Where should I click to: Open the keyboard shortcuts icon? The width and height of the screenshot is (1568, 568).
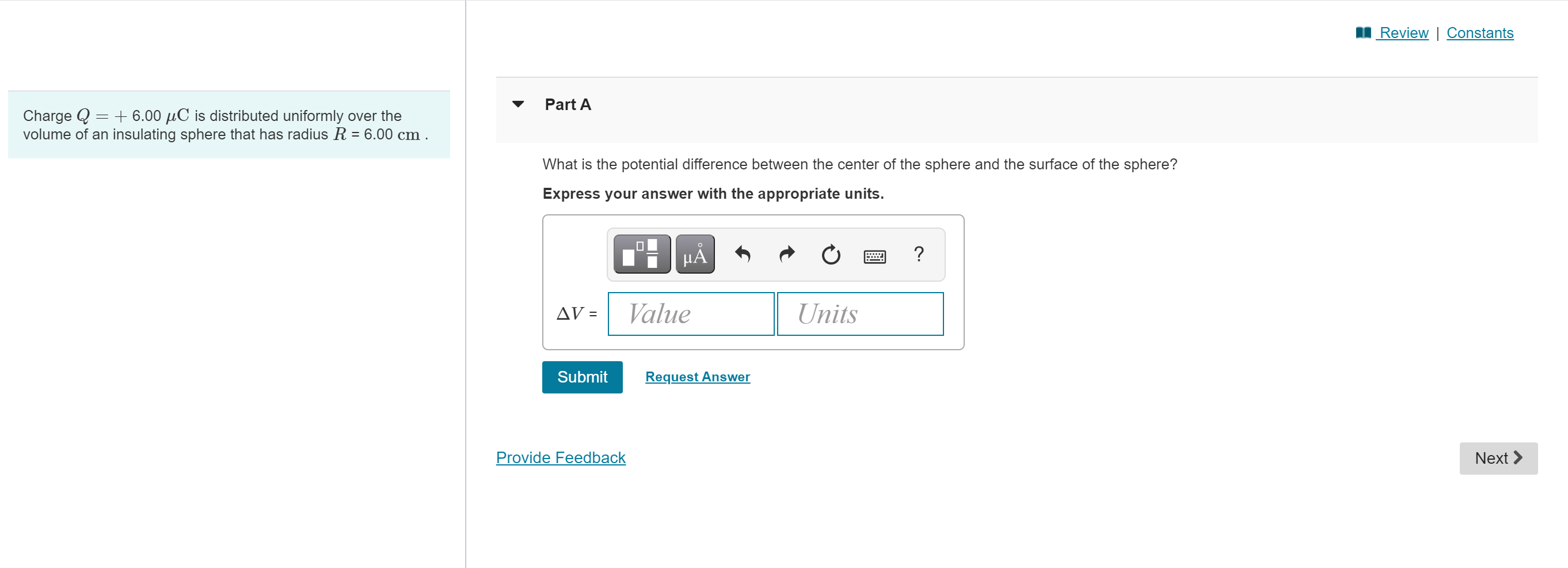tap(875, 256)
